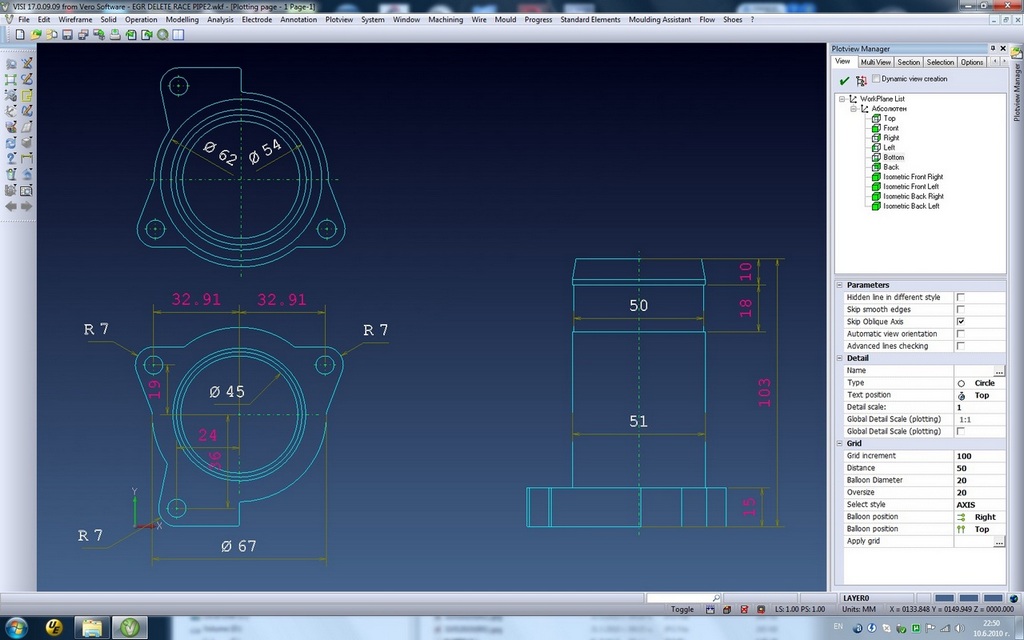Click the Open folder toolbar icon

point(36,34)
